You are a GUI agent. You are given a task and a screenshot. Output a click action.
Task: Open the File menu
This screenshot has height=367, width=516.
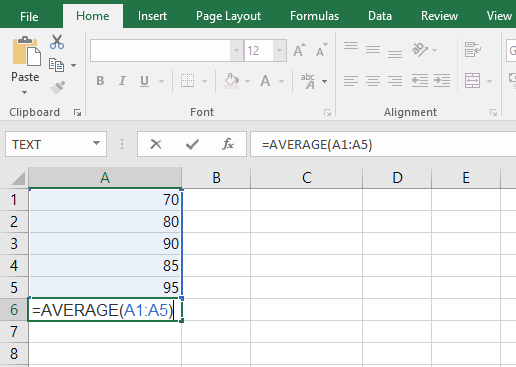click(29, 16)
